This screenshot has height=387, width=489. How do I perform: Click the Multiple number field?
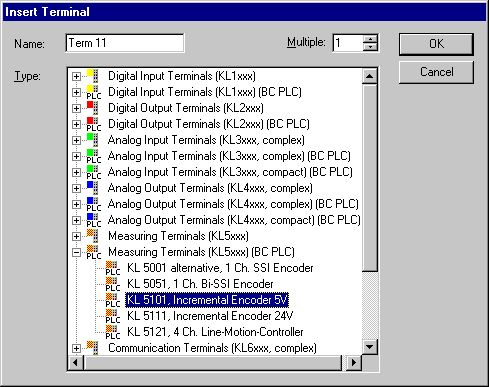pyautogui.click(x=348, y=43)
